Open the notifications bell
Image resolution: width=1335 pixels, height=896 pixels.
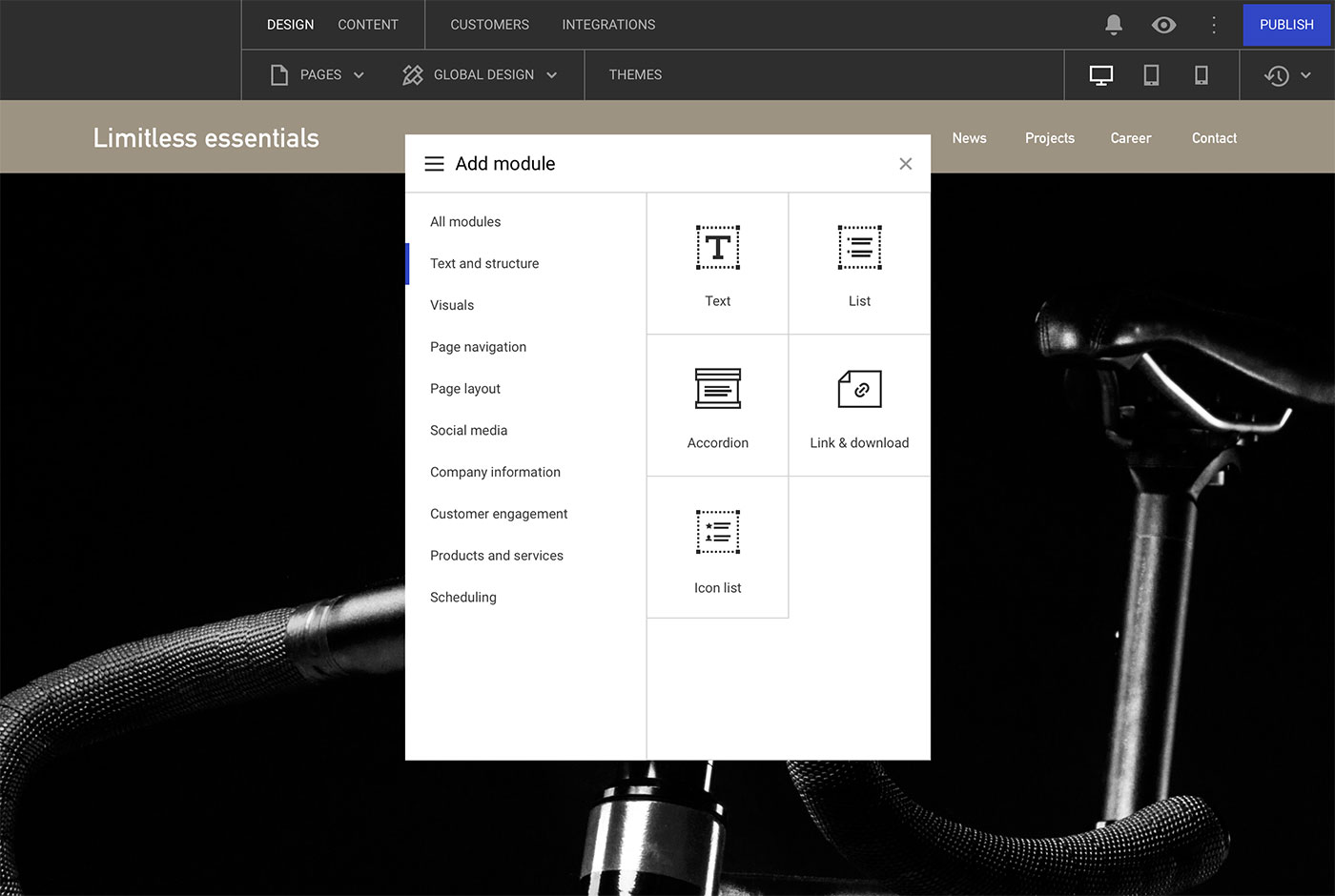[1114, 25]
